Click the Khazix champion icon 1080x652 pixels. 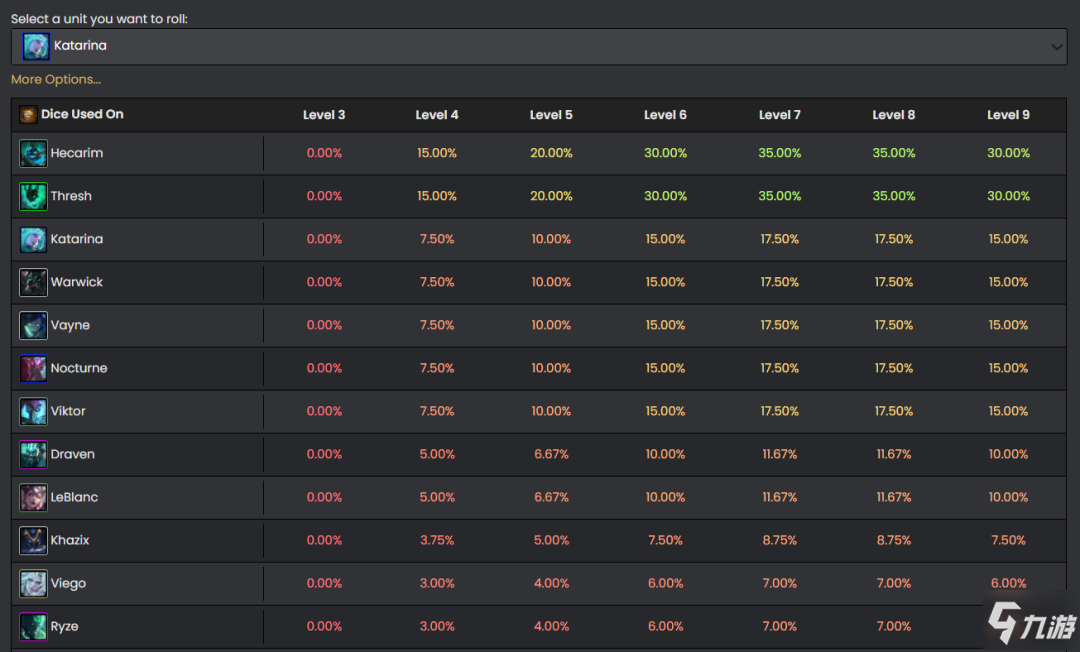click(x=33, y=541)
